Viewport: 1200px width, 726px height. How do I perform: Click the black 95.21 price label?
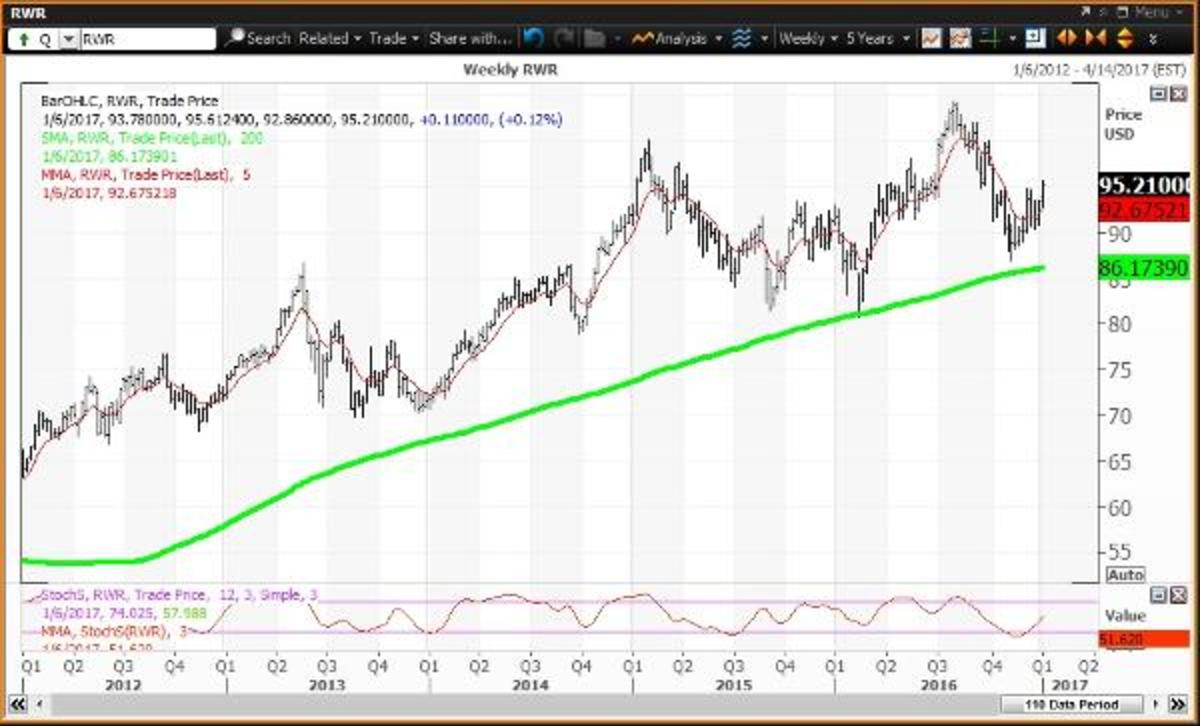coord(1143,187)
